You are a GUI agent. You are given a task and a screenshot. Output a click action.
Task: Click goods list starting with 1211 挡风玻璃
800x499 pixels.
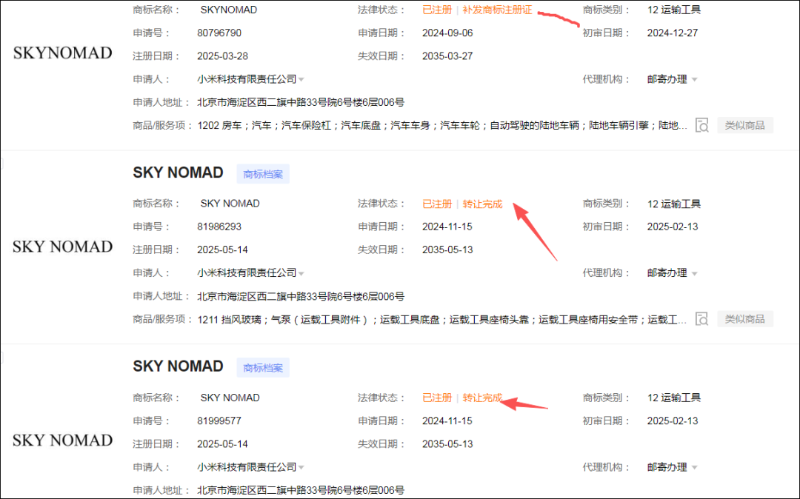click(x=442, y=319)
